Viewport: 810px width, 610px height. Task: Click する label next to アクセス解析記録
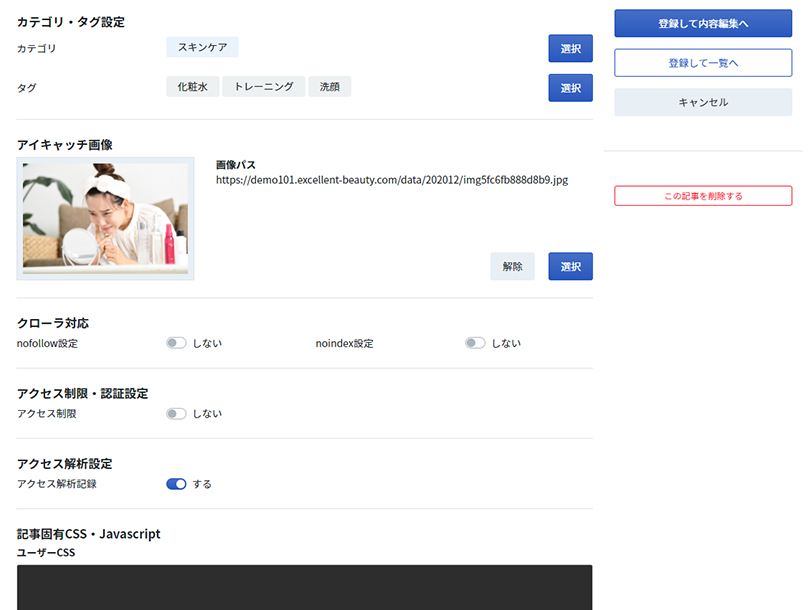[202, 484]
